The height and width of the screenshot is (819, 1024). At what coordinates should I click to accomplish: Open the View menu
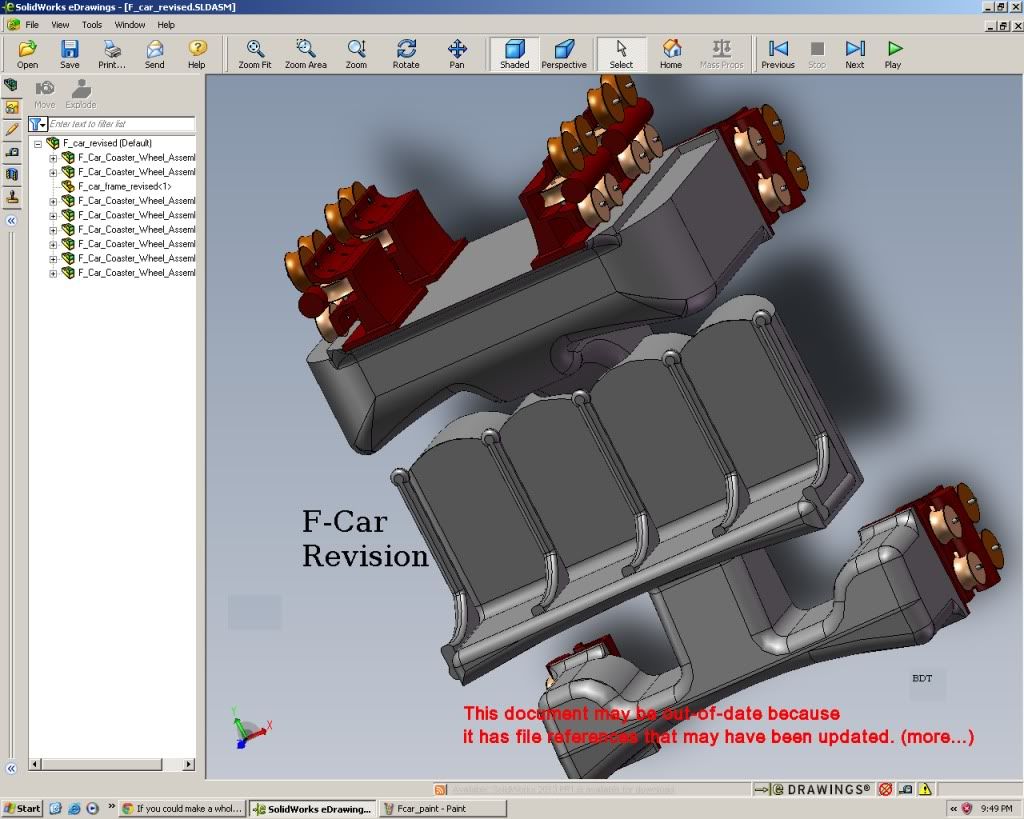(60, 24)
